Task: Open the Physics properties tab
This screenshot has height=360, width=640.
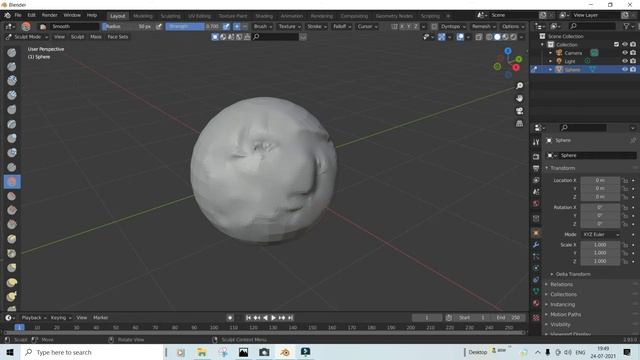Action: pyautogui.click(x=536, y=268)
